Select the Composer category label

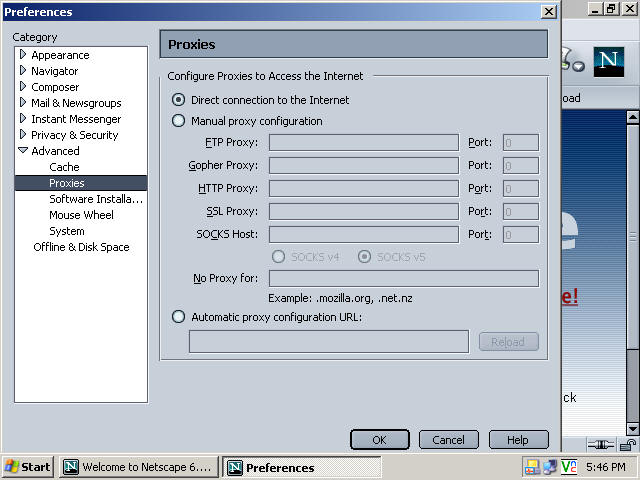click(x=55, y=87)
